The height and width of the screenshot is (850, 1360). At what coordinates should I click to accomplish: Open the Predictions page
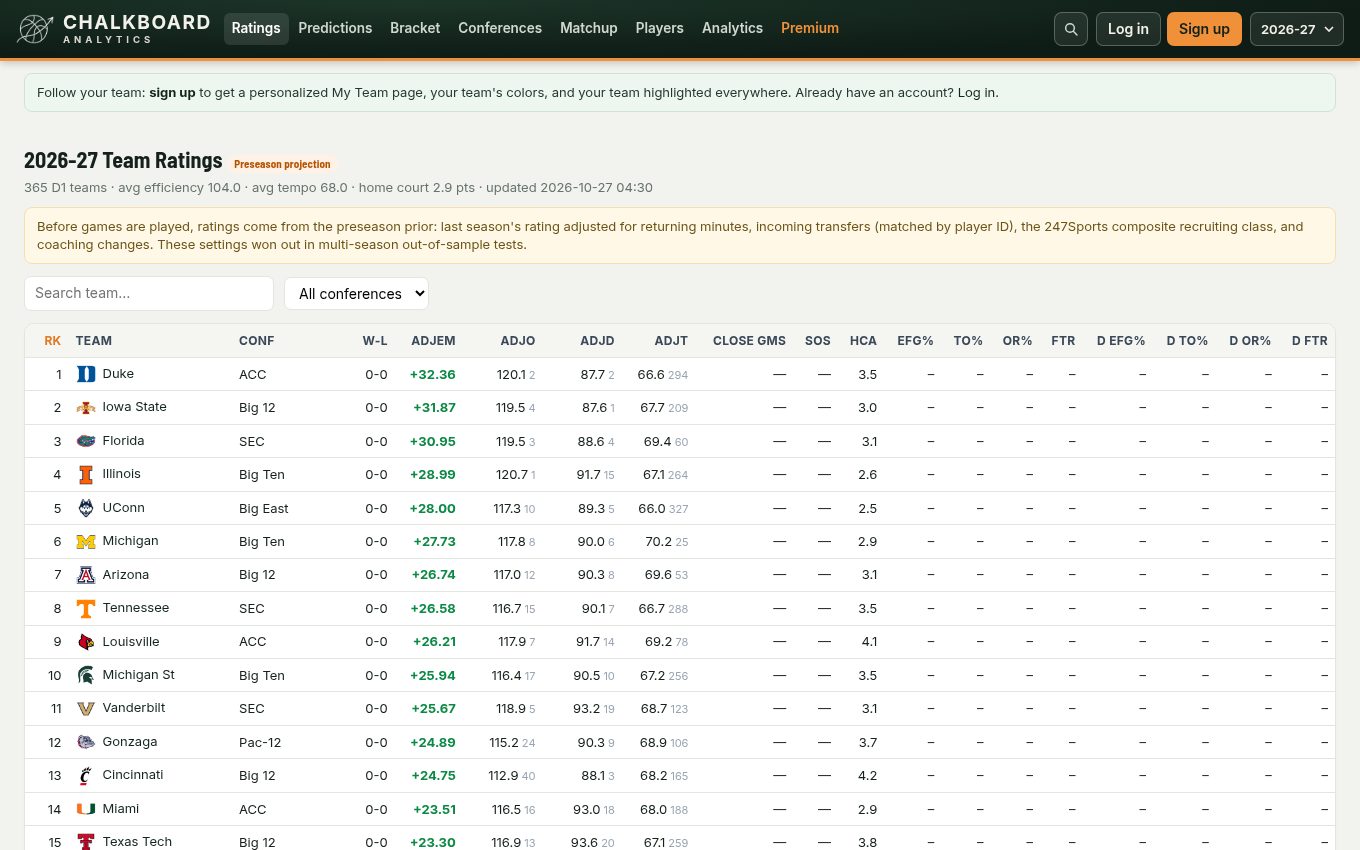pos(335,28)
